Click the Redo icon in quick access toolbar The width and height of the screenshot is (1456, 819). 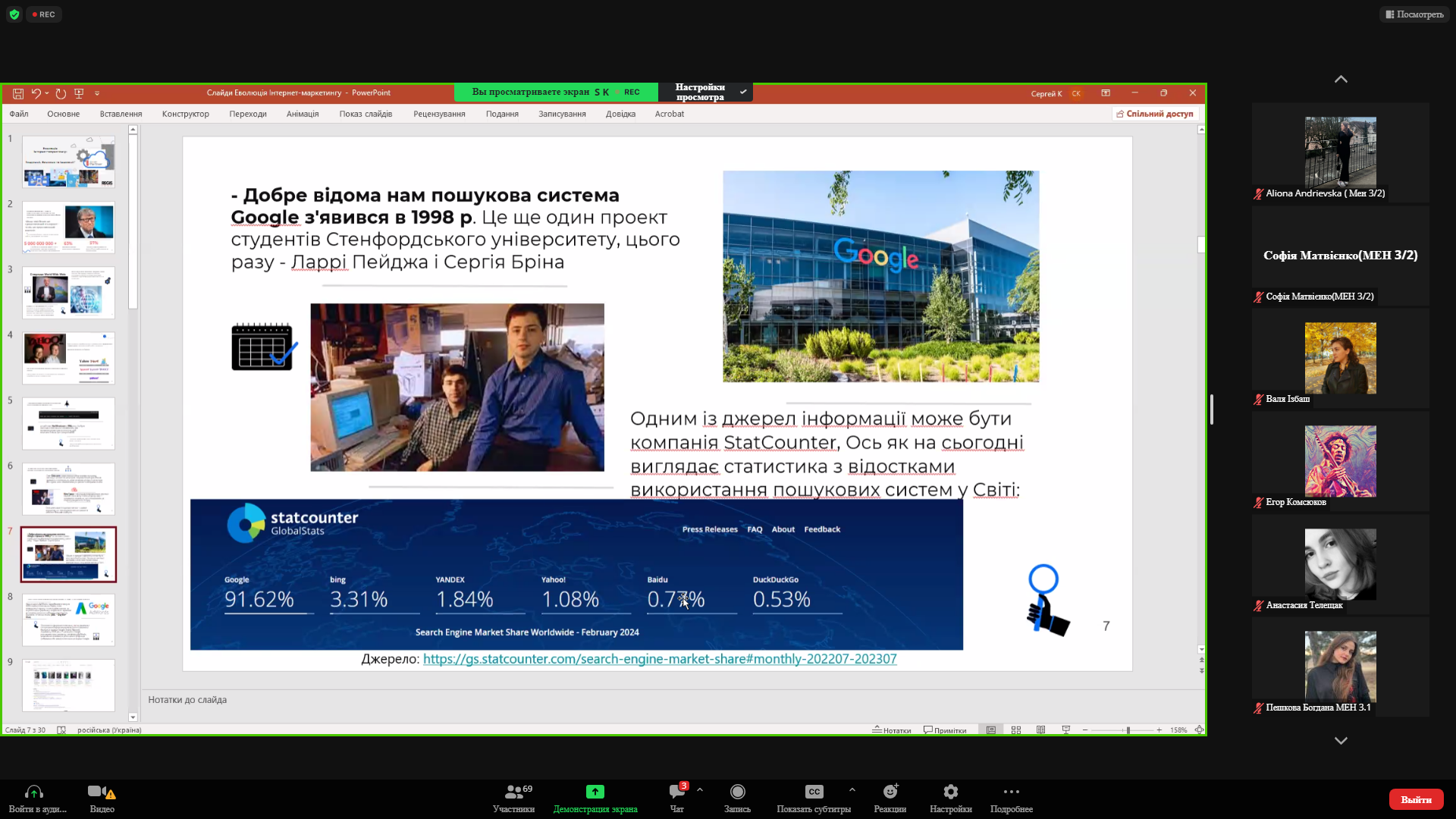[x=61, y=93]
